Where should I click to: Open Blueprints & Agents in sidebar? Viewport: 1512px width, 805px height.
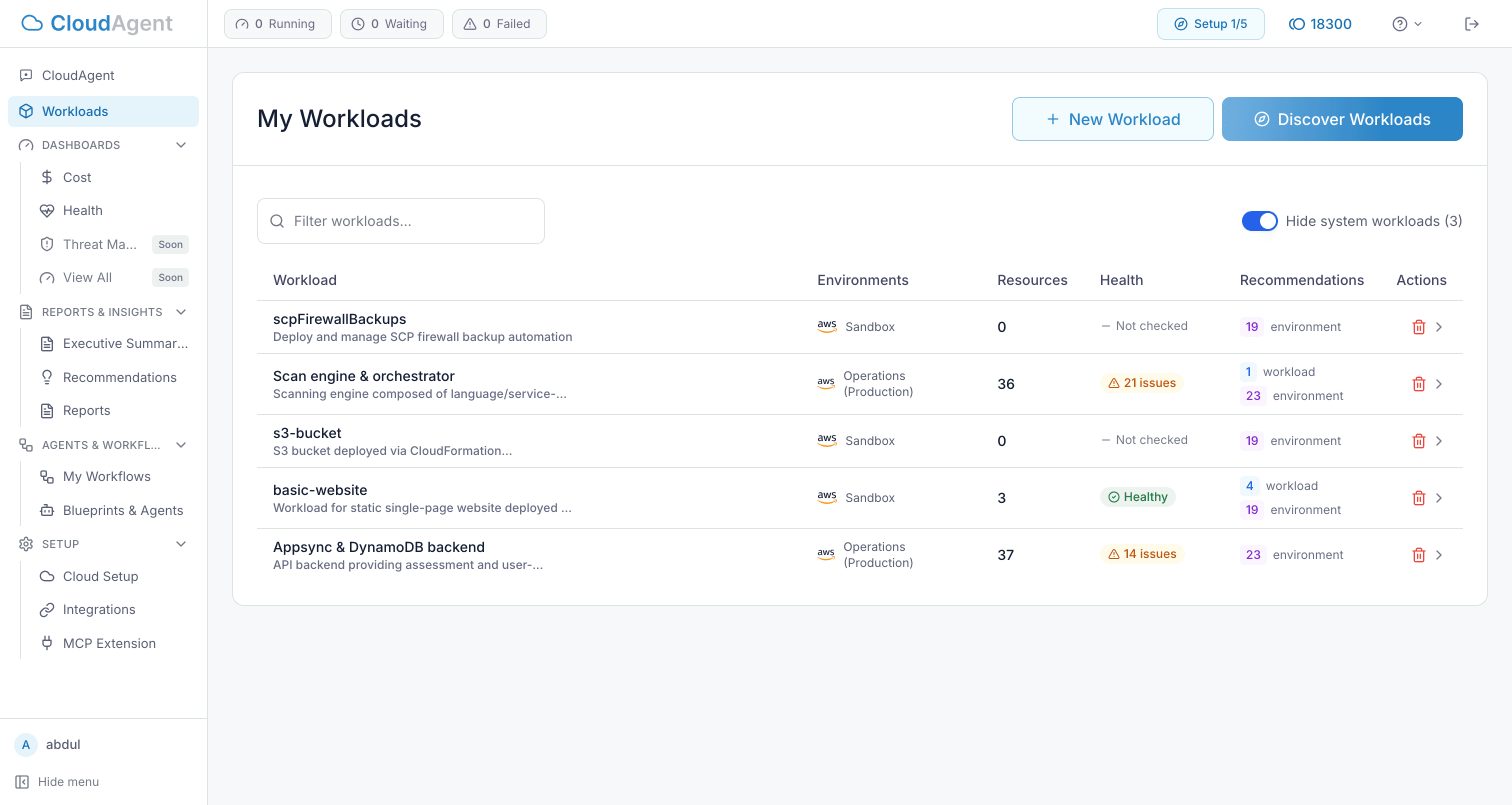point(122,510)
